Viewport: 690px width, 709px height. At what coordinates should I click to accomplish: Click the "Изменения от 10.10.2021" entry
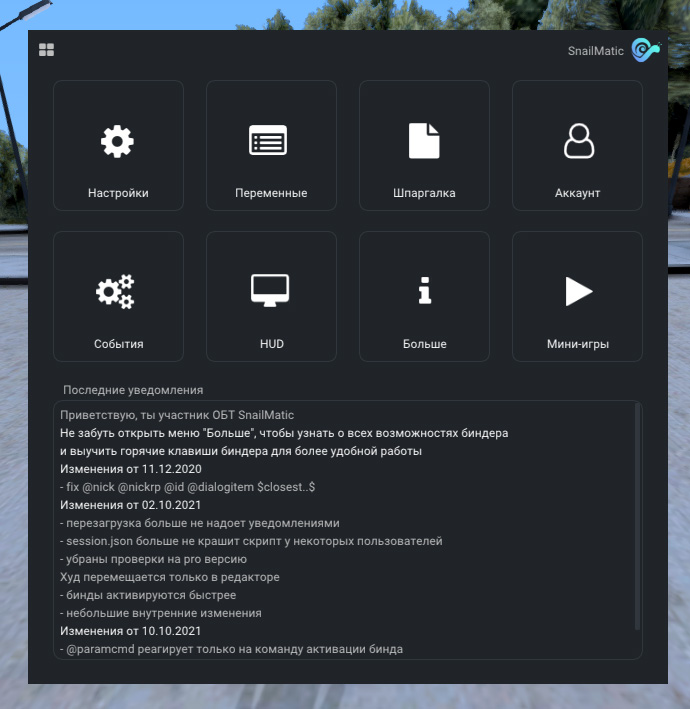click(130, 631)
